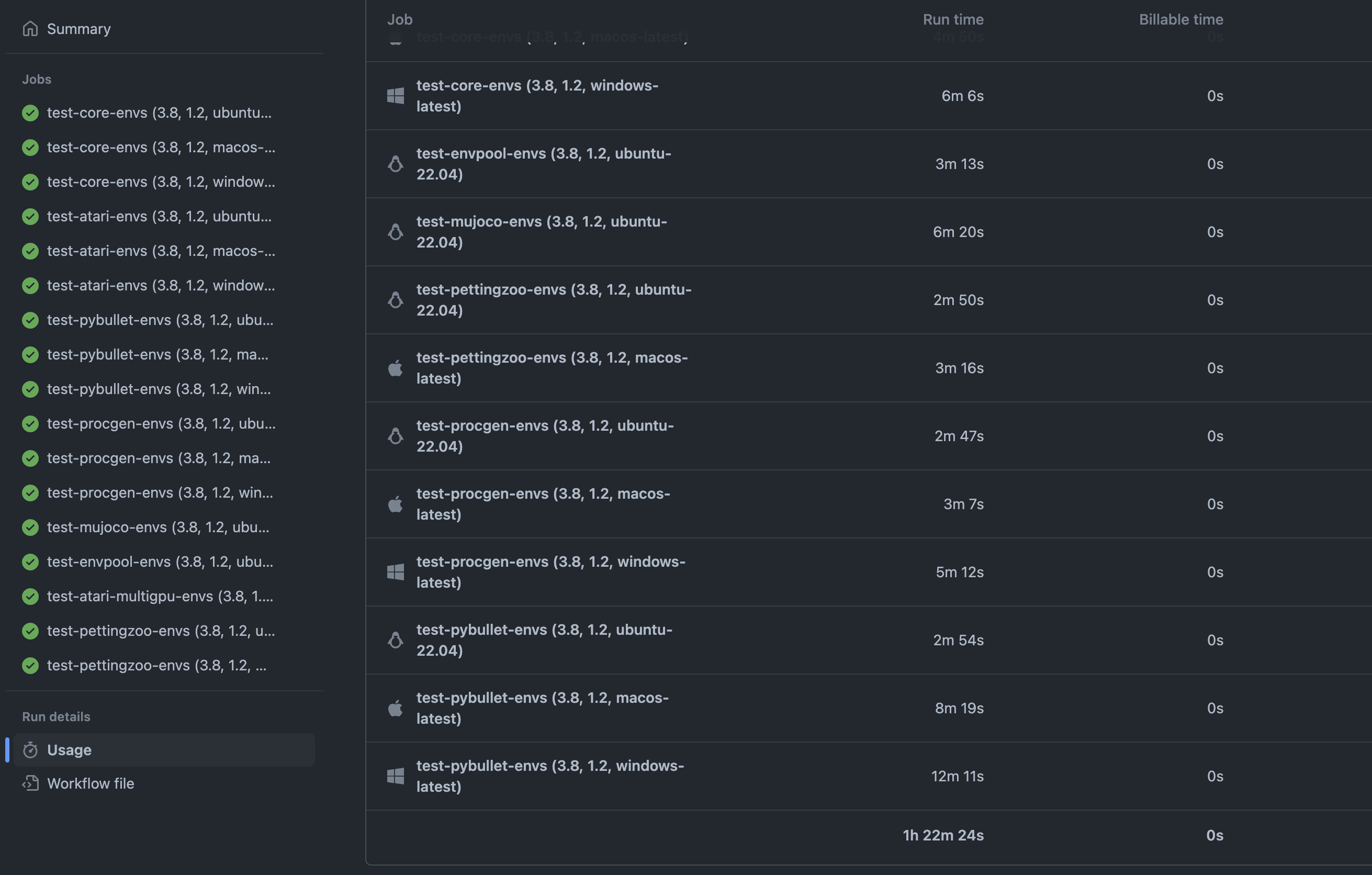Click Windows icon beside test-core-envs windows-latest row
1372x875 pixels.
[x=396, y=96]
